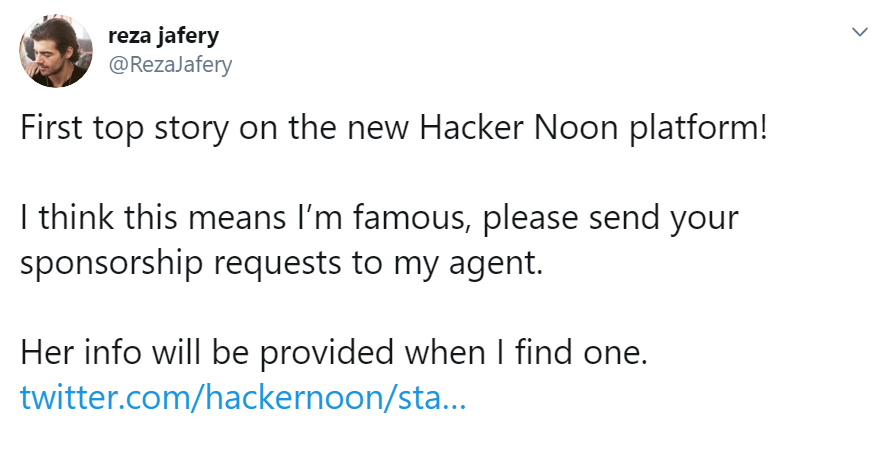Click the words "Hacker Noon" in tweet
Screen dimensions: 893x455
click(519, 128)
